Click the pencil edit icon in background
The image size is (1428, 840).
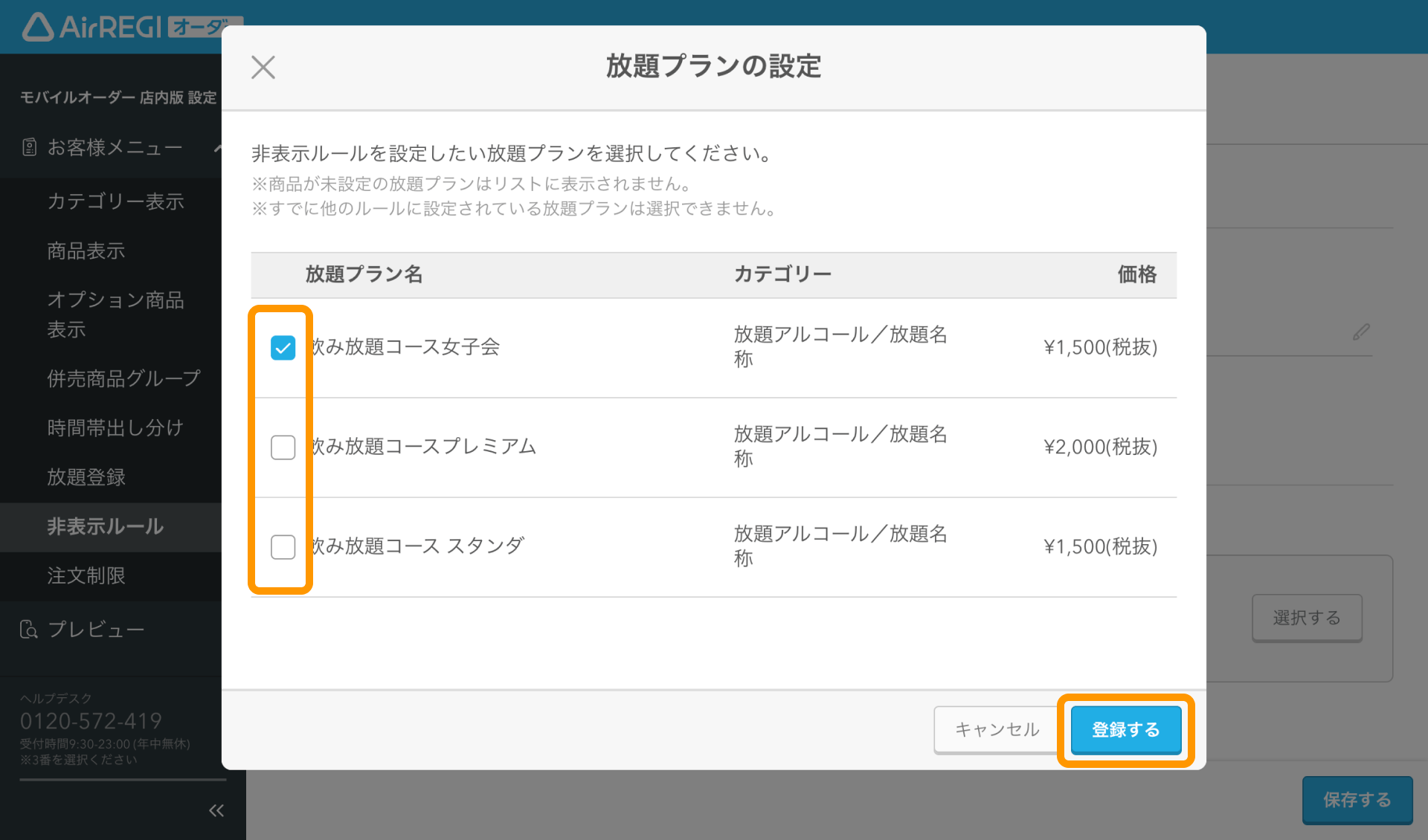pos(1361,332)
